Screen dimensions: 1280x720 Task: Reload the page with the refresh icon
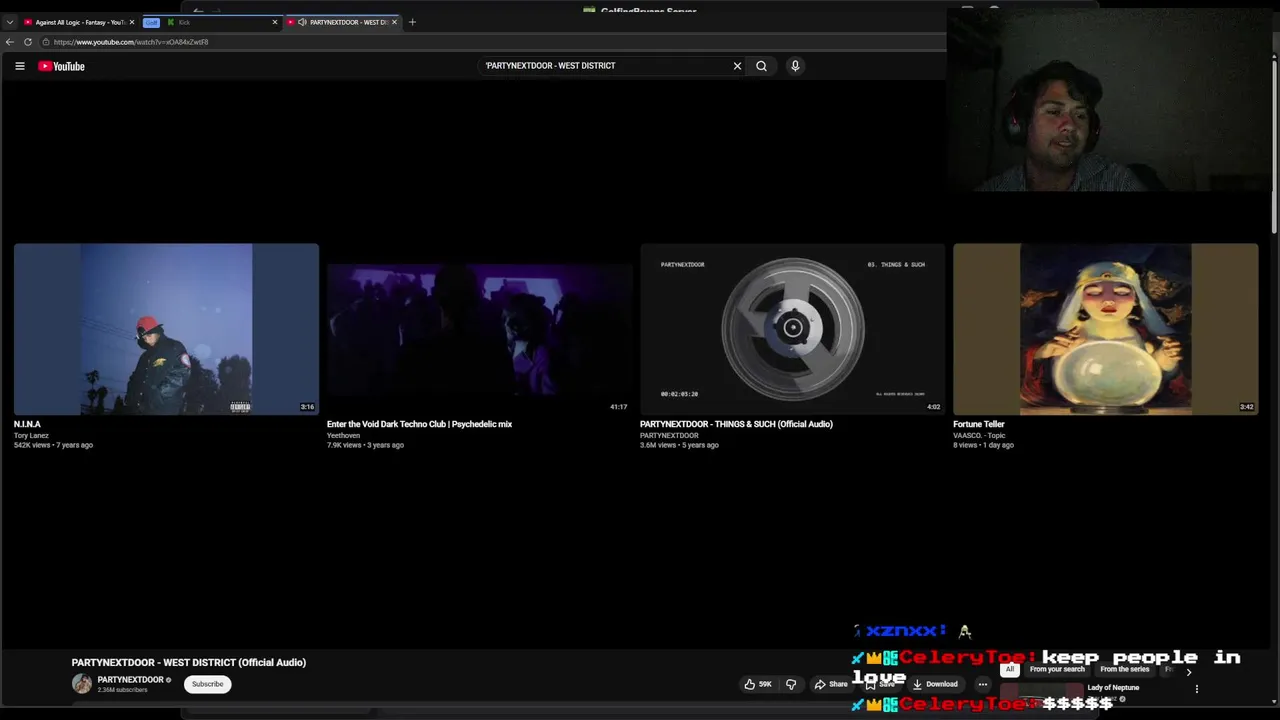[x=28, y=42]
